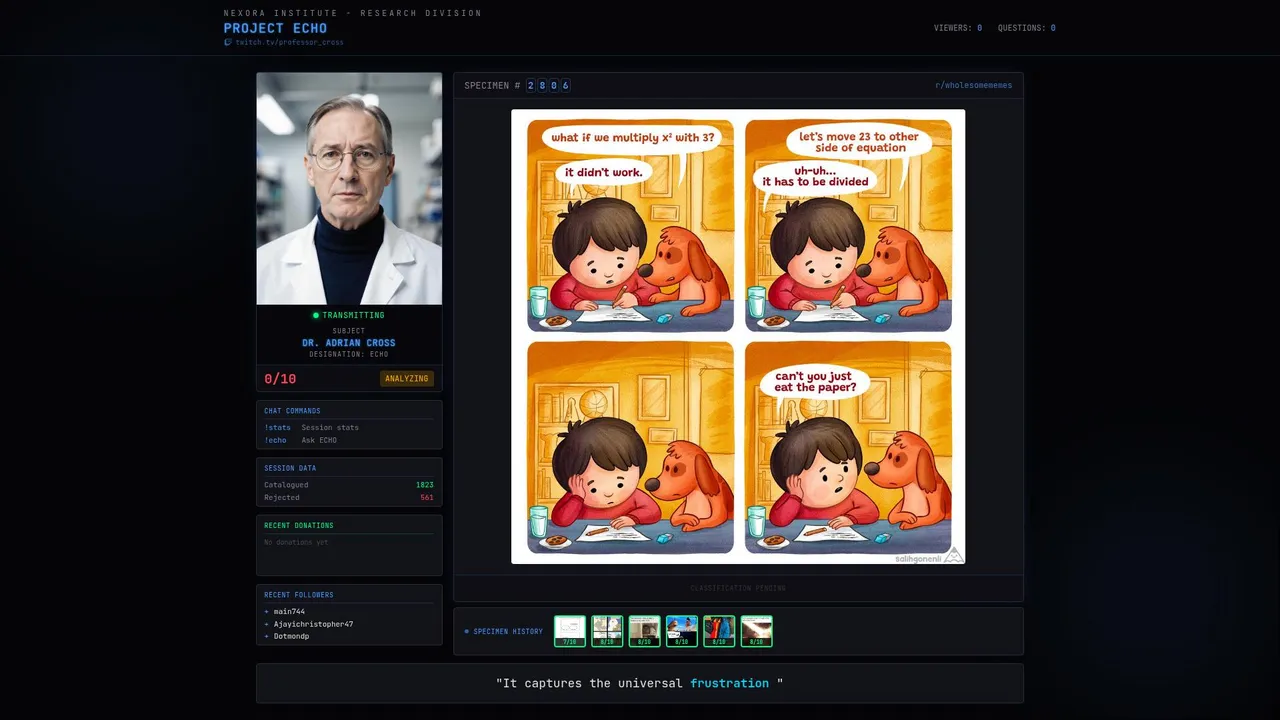
Task: Open the third specimen history thumbnail
Action: pyautogui.click(x=644, y=631)
